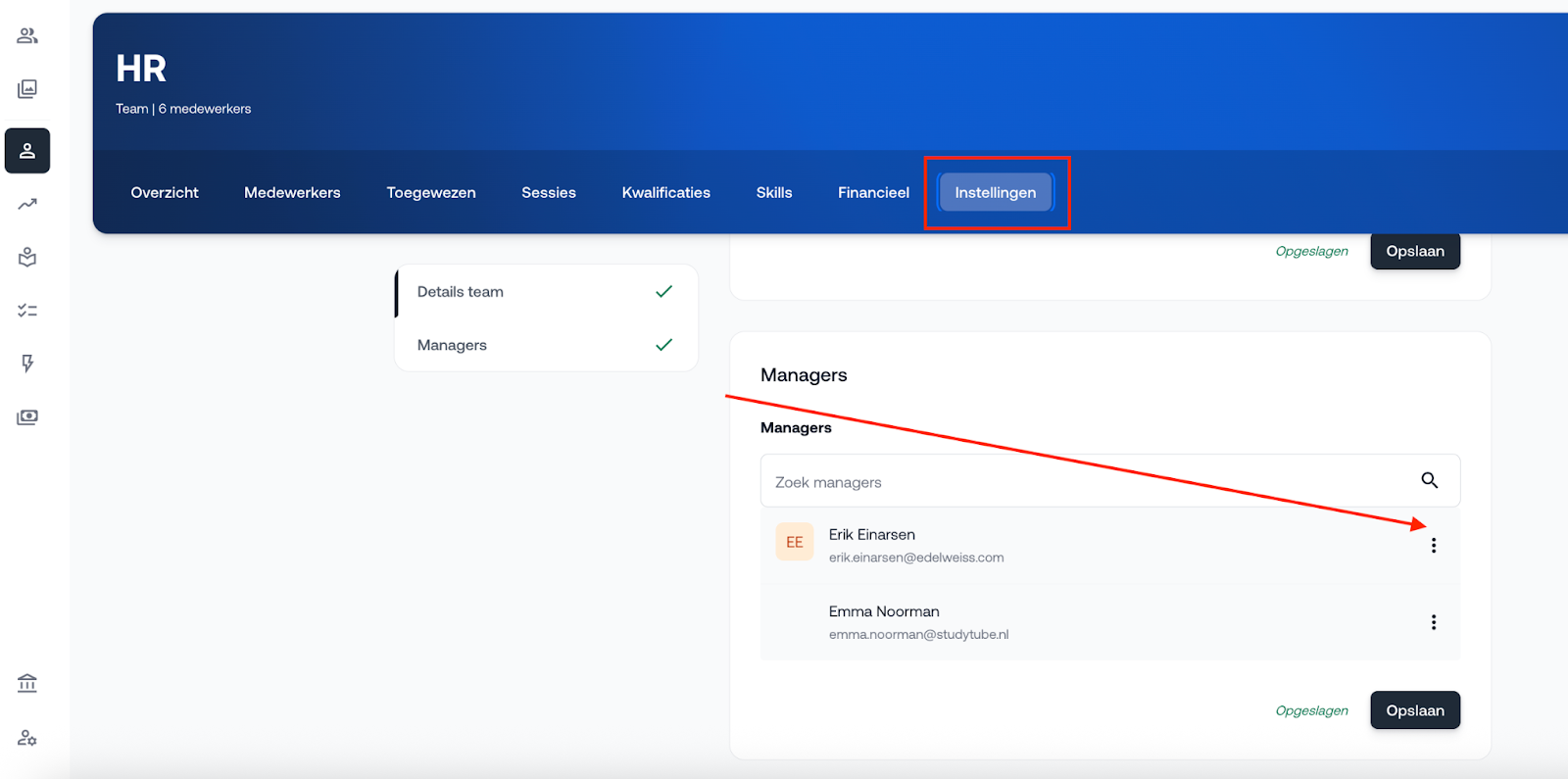The image size is (1568, 779).
Task: Open the users group sidebar icon
Action: [27, 36]
